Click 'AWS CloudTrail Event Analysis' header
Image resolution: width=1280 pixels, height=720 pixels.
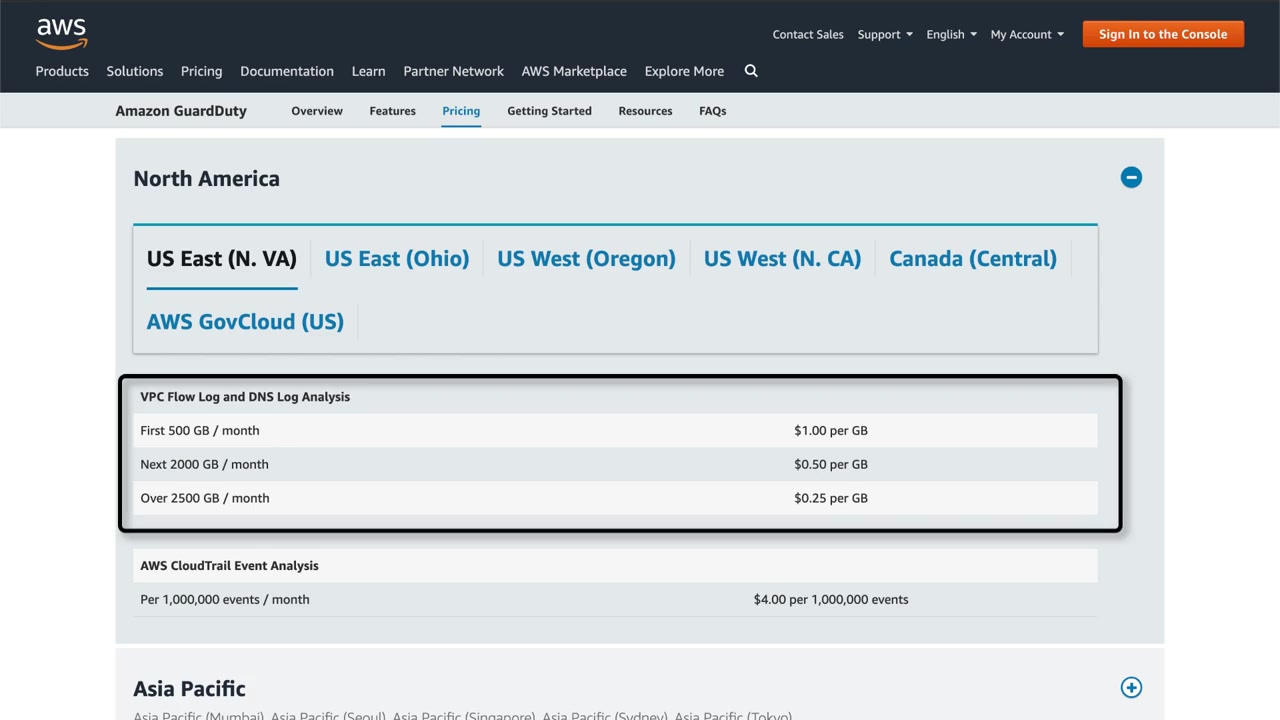click(229, 566)
